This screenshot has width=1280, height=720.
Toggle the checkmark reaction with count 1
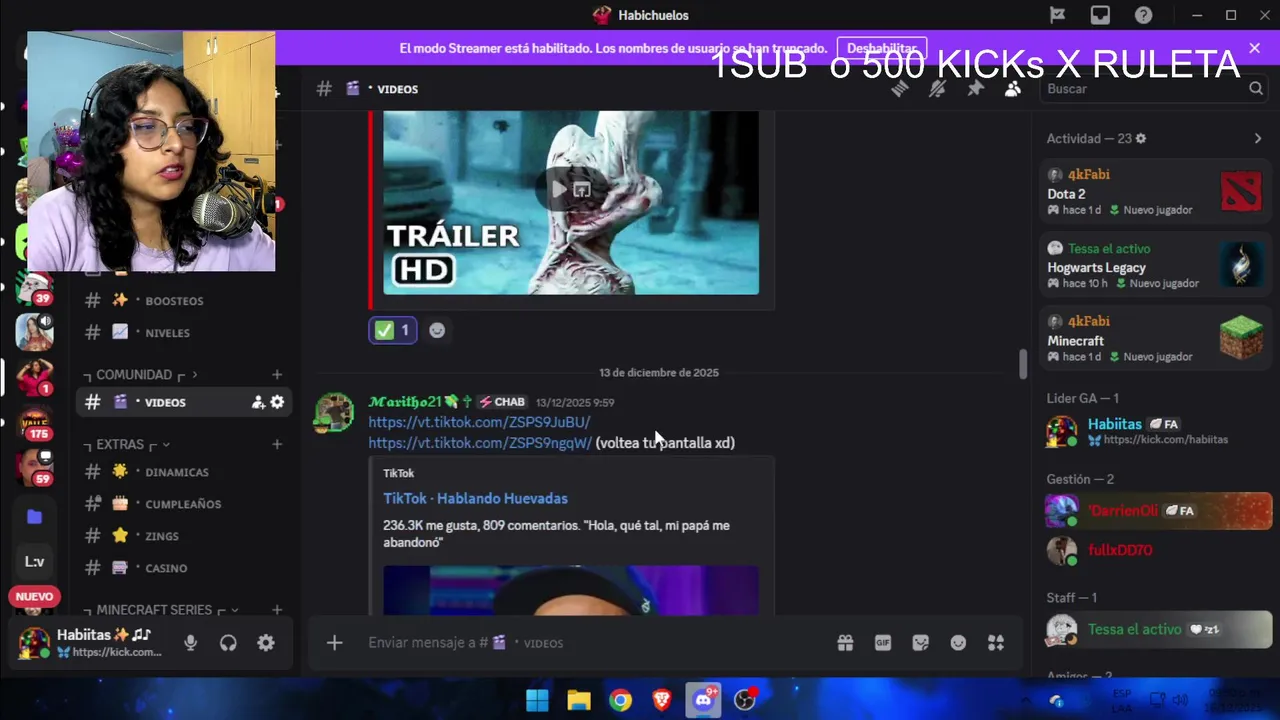click(x=392, y=330)
